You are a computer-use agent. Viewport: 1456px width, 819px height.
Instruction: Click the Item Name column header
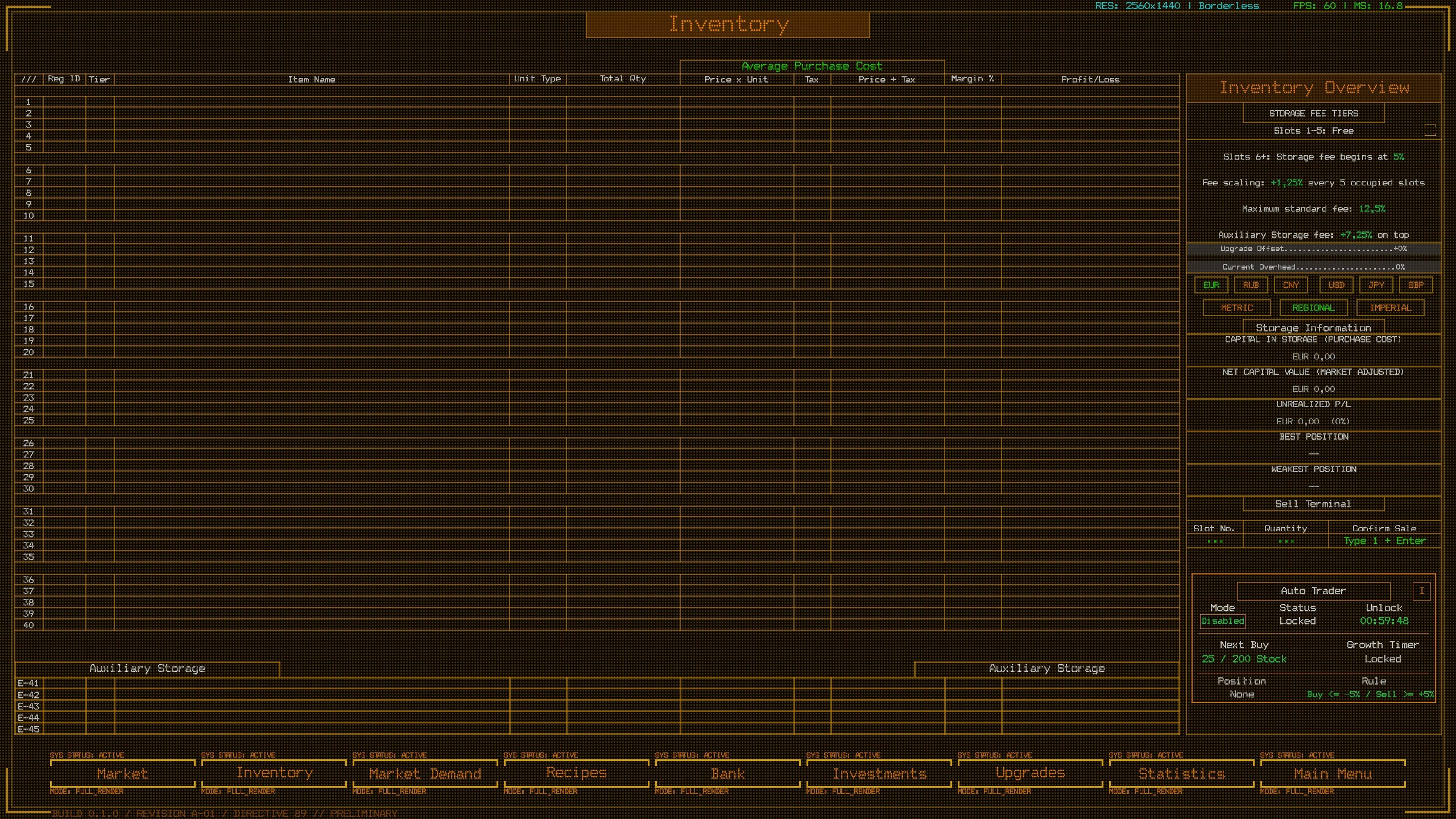[x=312, y=80]
